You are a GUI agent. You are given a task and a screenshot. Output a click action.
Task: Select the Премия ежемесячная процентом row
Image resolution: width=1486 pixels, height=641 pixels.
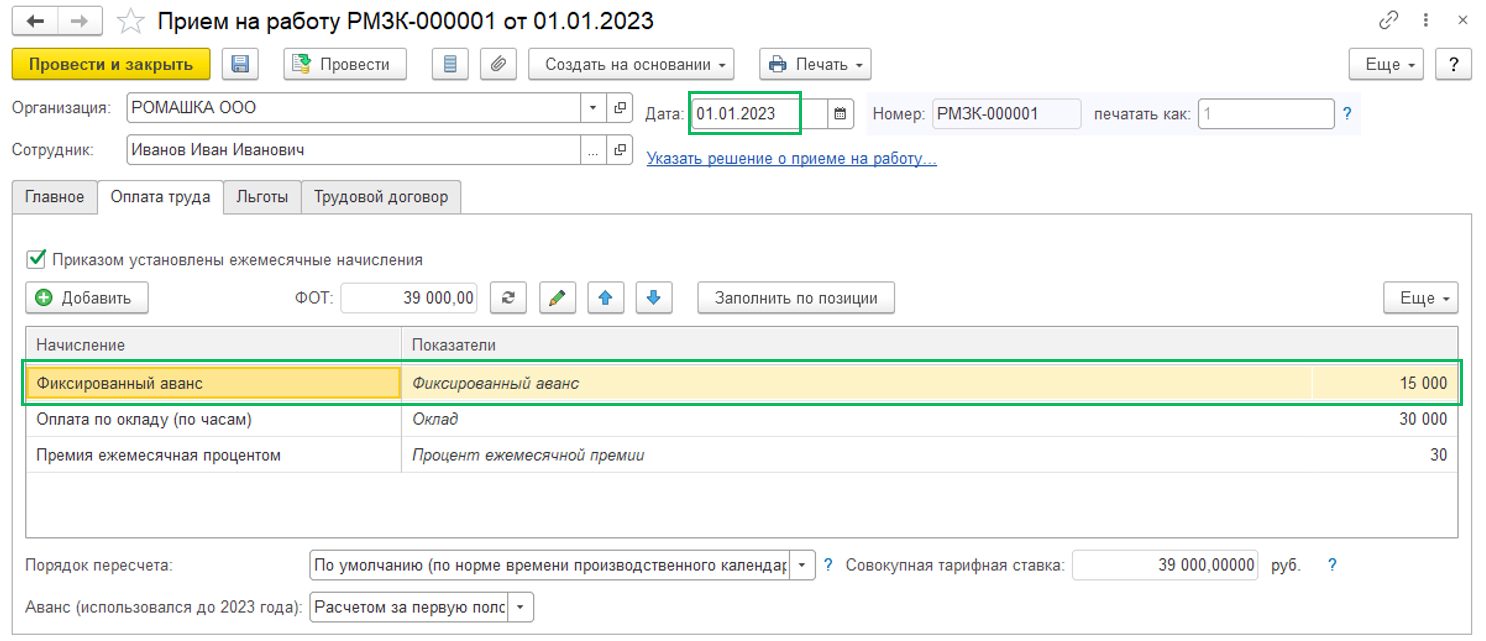pyautogui.click(x=741, y=455)
